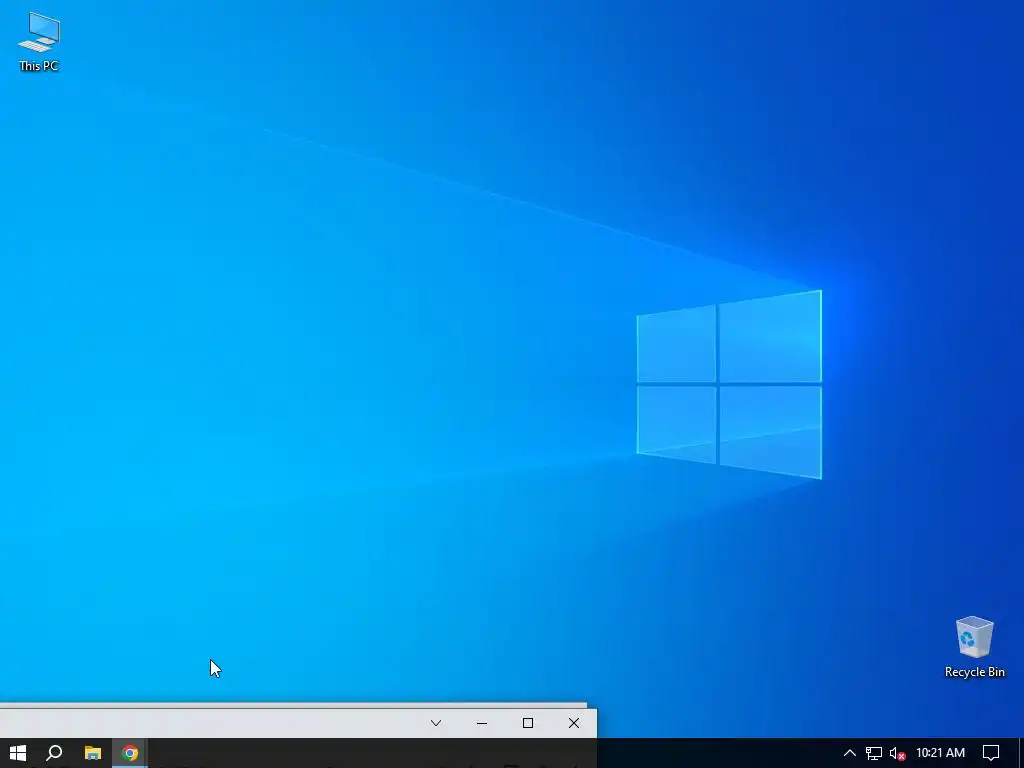Close the partially visible Chrome window
The image size is (1024, 768).
(x=573, y=723)
